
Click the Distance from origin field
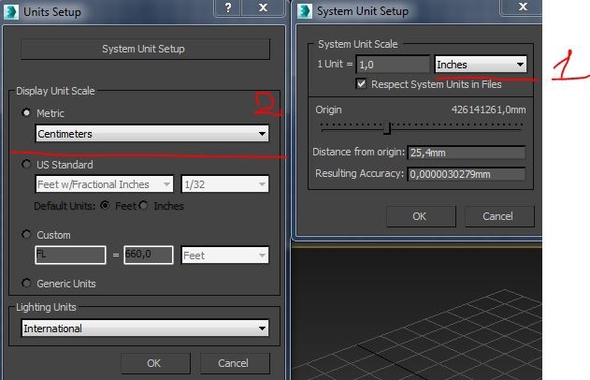click(x=466, y=152)
